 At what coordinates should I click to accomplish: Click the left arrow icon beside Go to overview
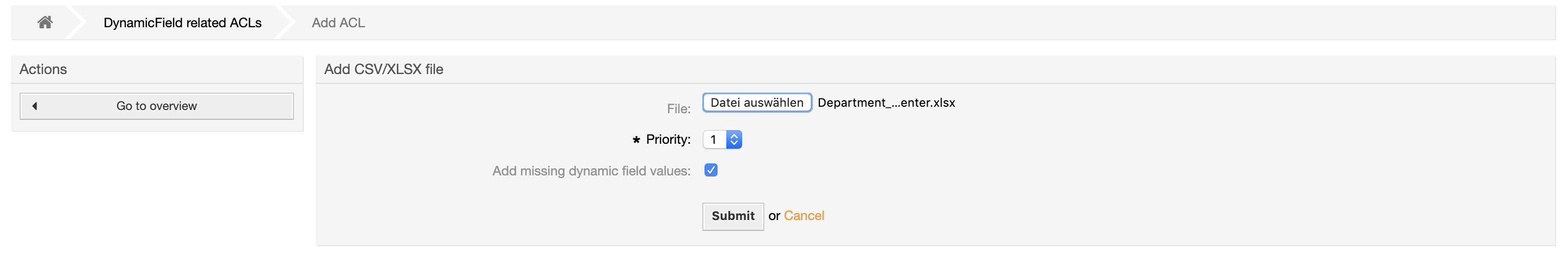pyautogui.click(x=35, y=106)
